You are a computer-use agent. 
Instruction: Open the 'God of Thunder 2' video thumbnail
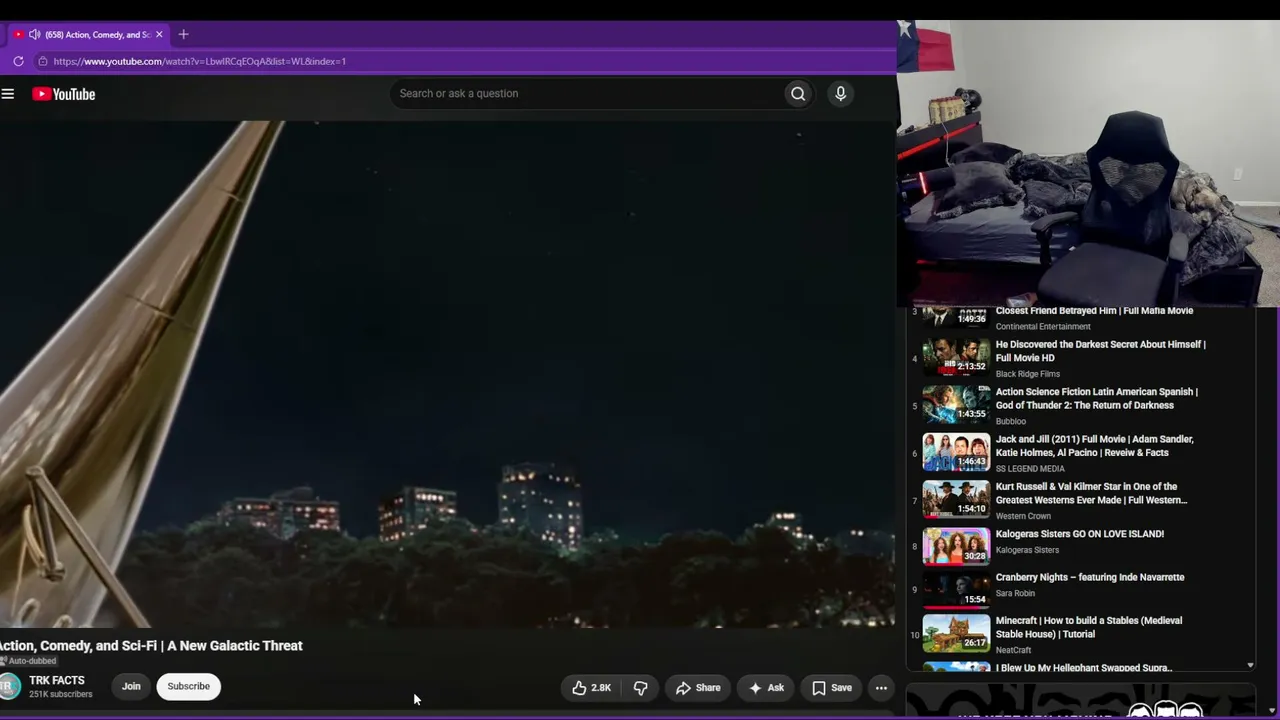tap(956, 403)
